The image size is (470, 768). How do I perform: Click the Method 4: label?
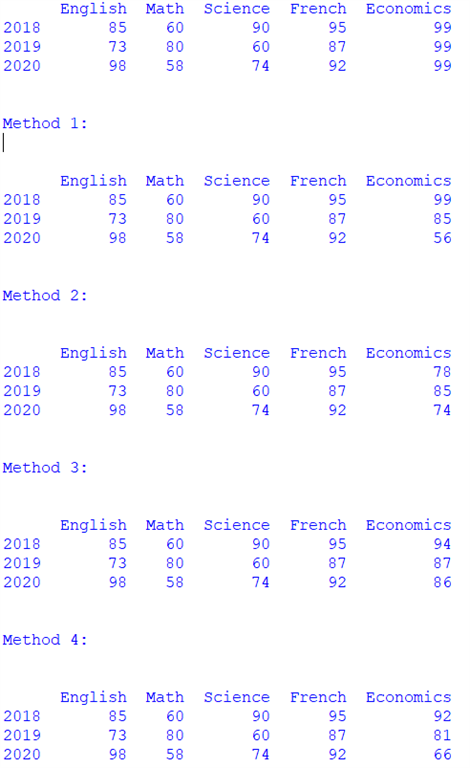coord(45,640)
